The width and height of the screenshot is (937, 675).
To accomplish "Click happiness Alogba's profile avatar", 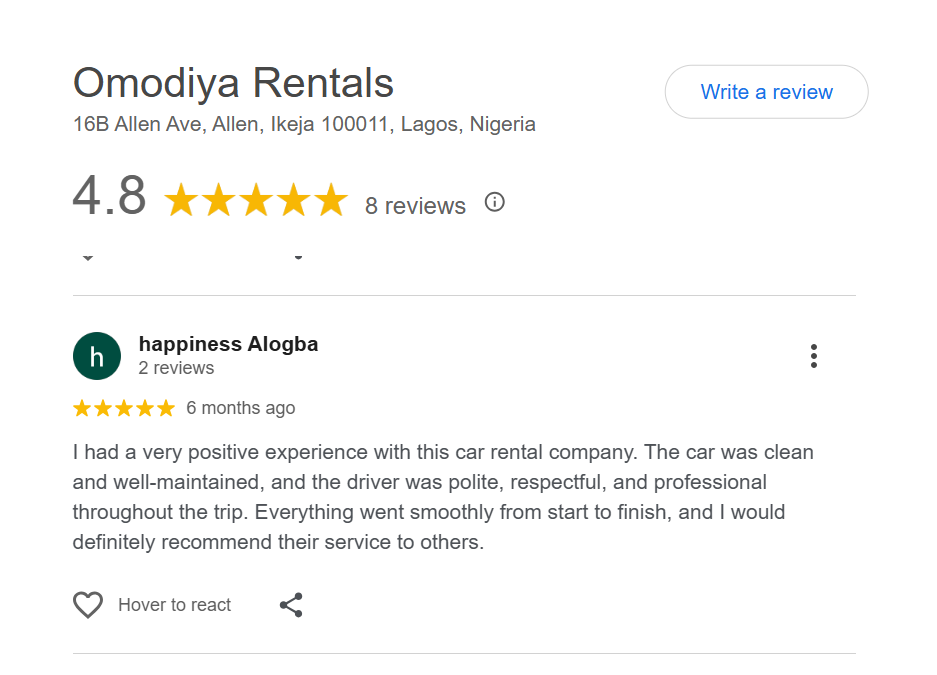I will coord(96,356).
